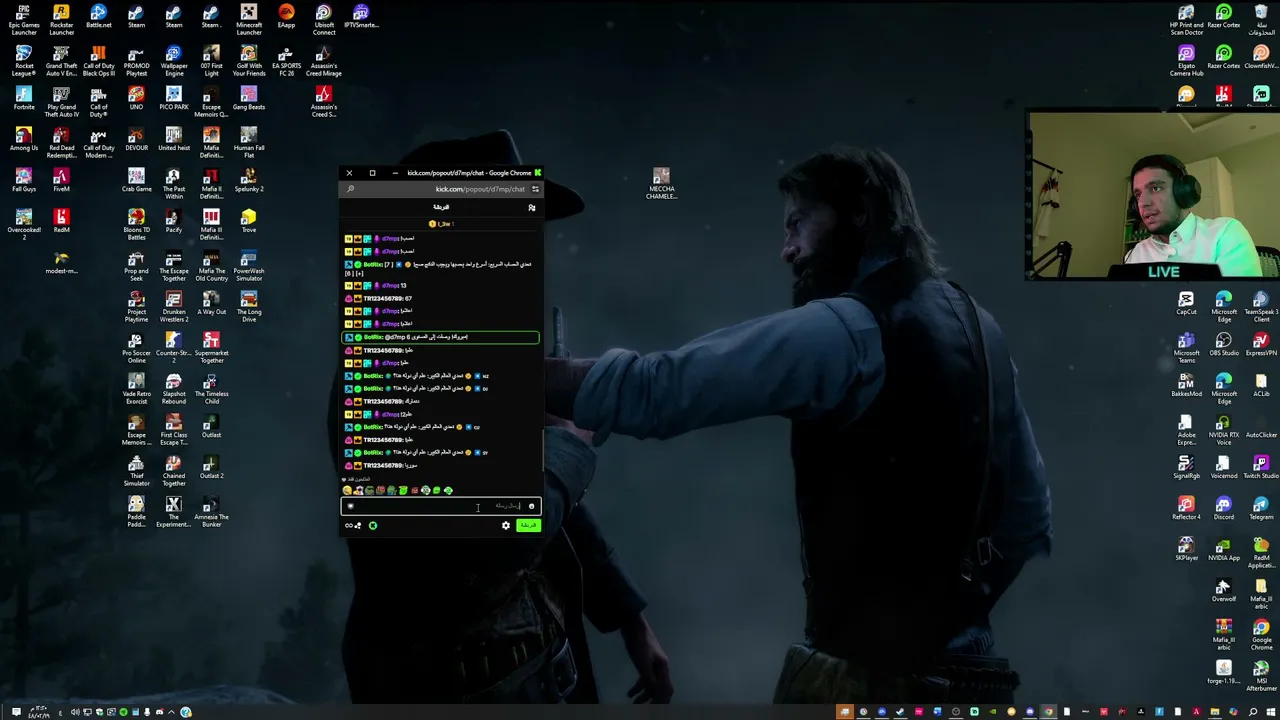The image size is (1280, 720).
Task: Select the Reflector 4 desktop icon
Action: tap(1186, 508)
